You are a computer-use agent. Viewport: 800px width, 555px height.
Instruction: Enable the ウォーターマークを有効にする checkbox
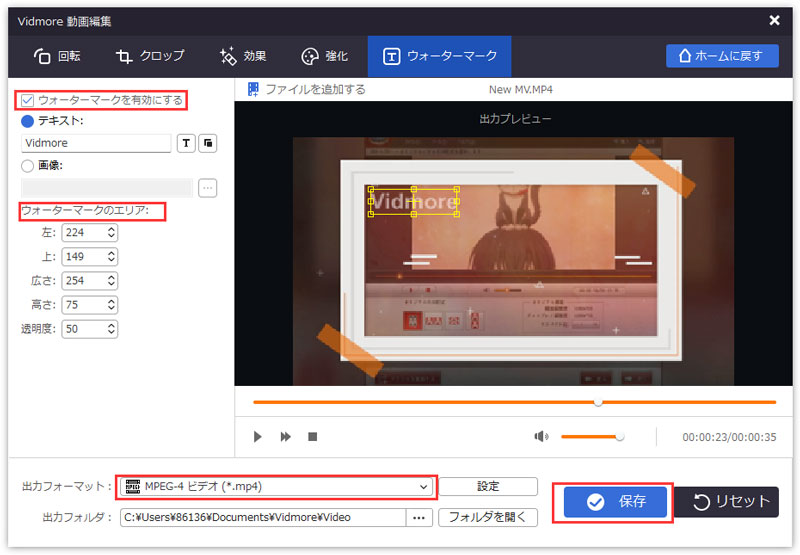(x=28, y=100)
